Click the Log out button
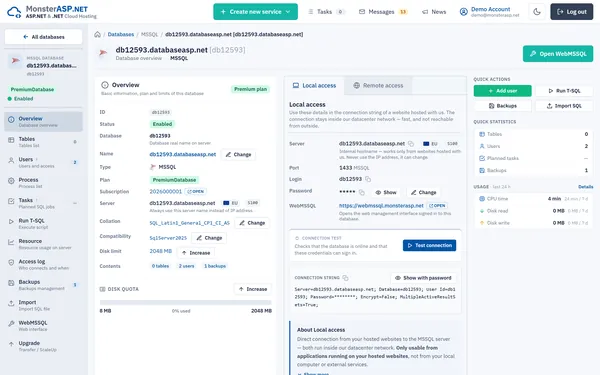This screenshot has width=600, height=375. coord(572,12)
